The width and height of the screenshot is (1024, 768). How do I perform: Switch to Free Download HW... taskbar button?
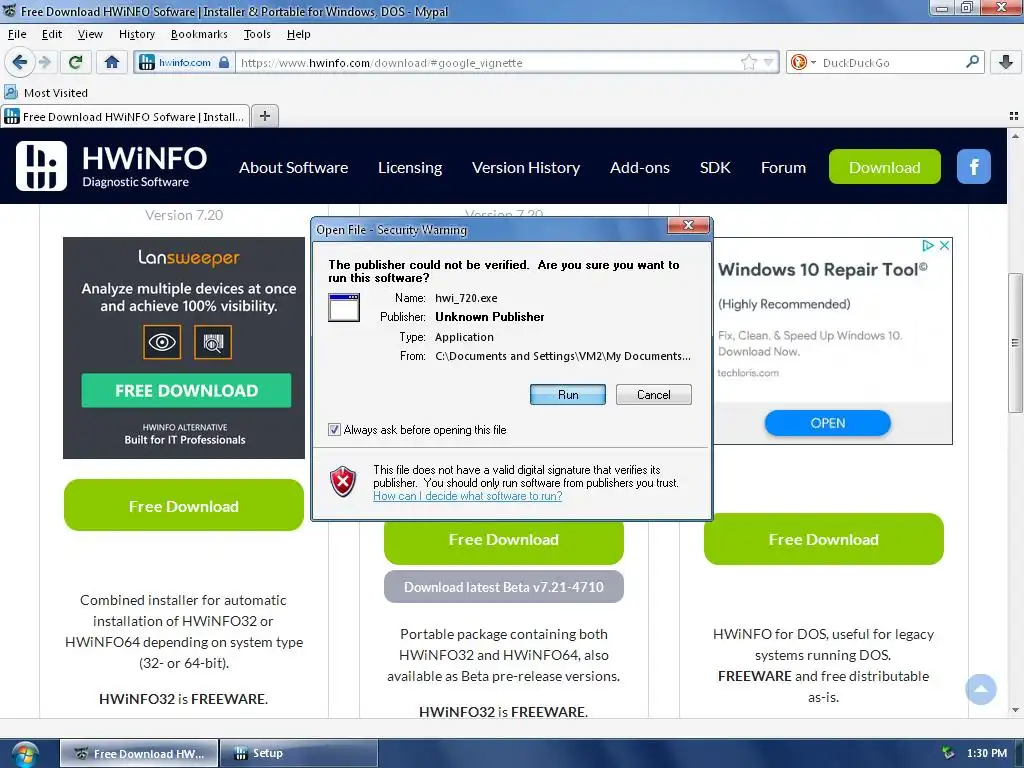pos(139,753)
